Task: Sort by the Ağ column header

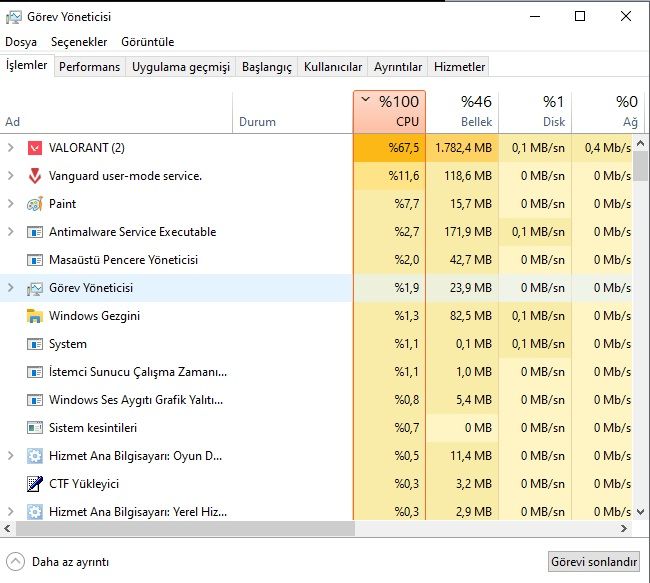Action: (608, 112)
